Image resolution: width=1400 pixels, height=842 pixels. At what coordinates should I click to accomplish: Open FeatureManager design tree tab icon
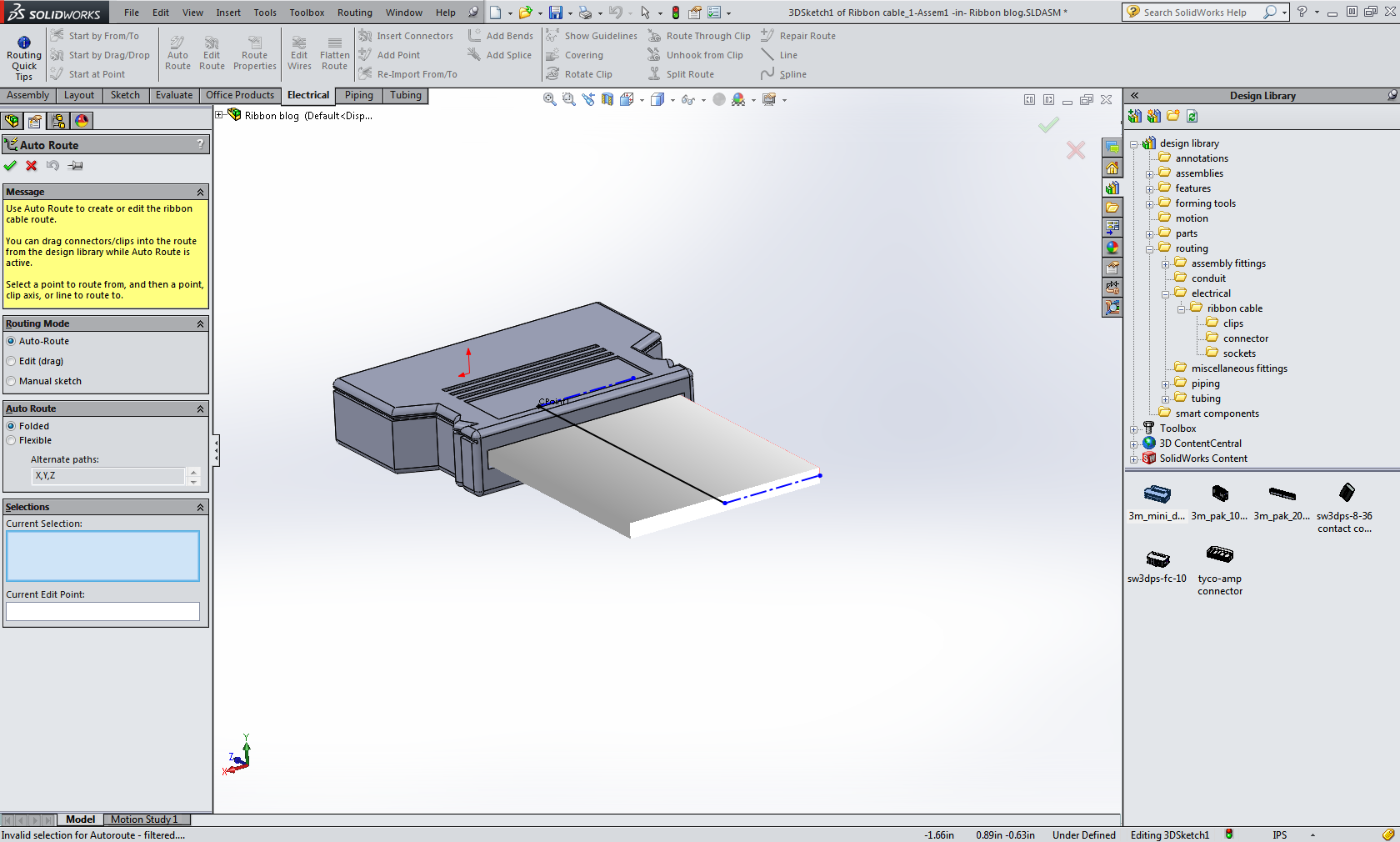pos(12,121)
